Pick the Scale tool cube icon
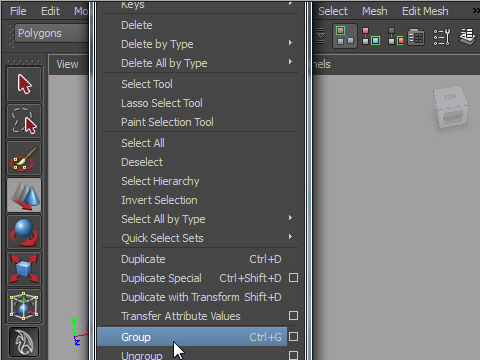 click(24, 269)
